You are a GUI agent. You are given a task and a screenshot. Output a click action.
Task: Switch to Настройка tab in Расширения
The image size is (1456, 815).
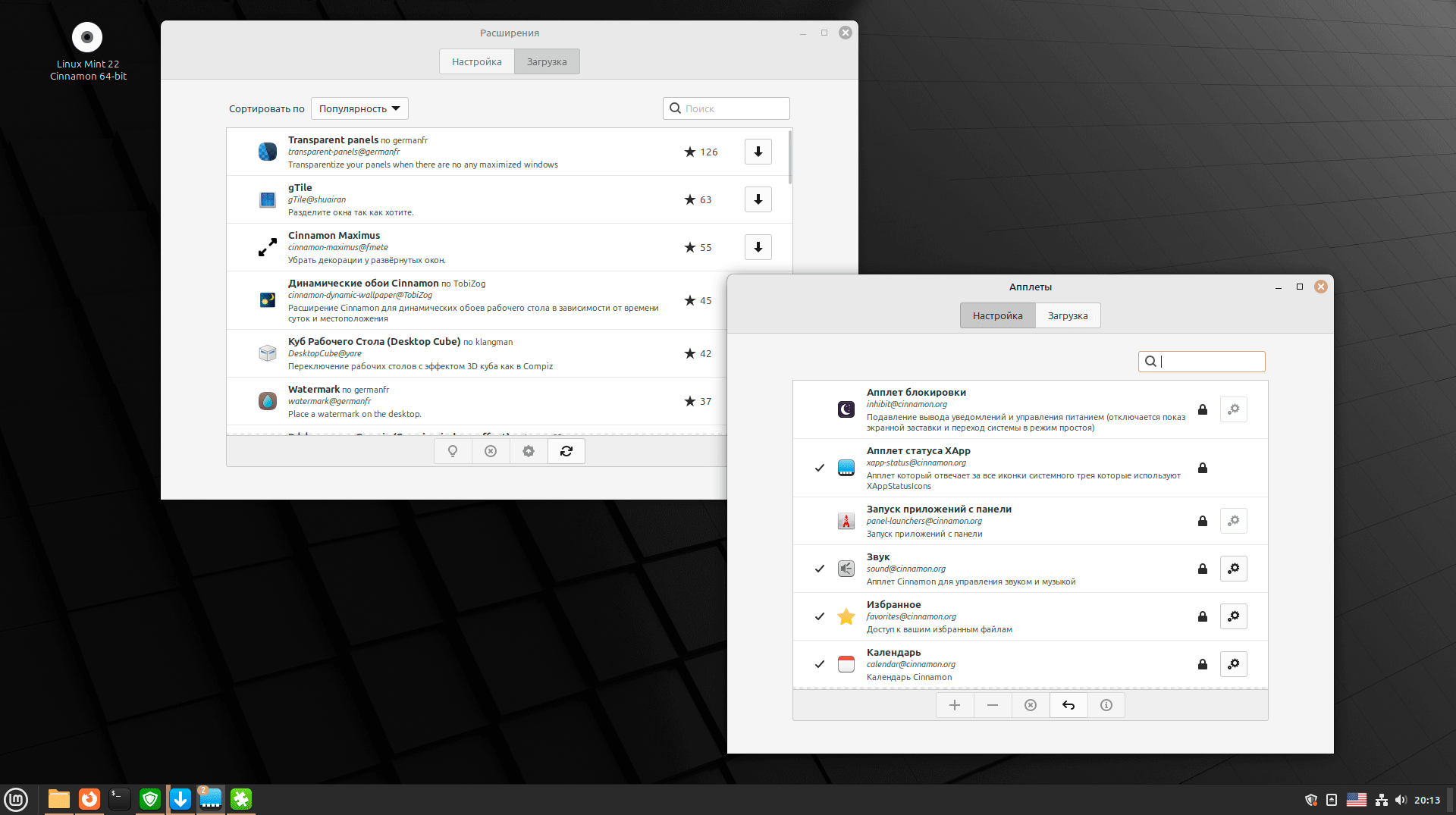[x=477, y=61]
